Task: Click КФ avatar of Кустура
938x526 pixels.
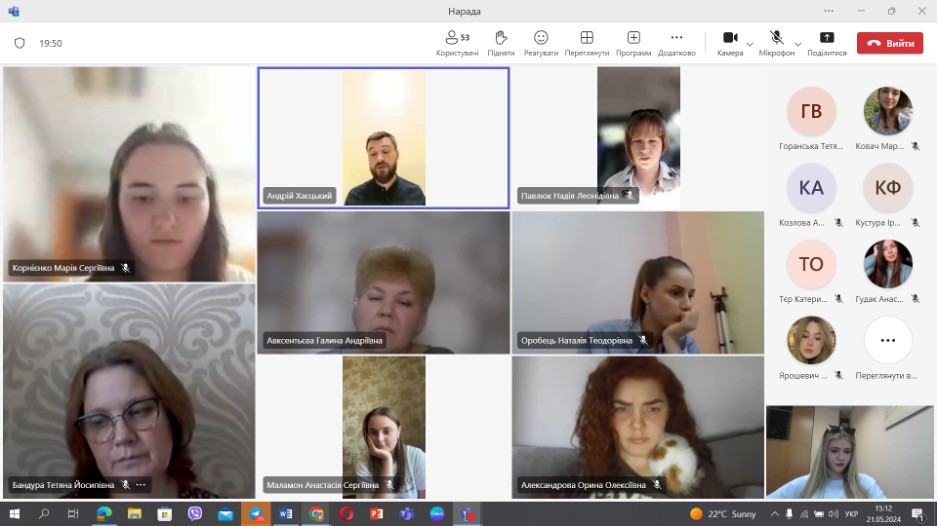Action: click(888, 188)
